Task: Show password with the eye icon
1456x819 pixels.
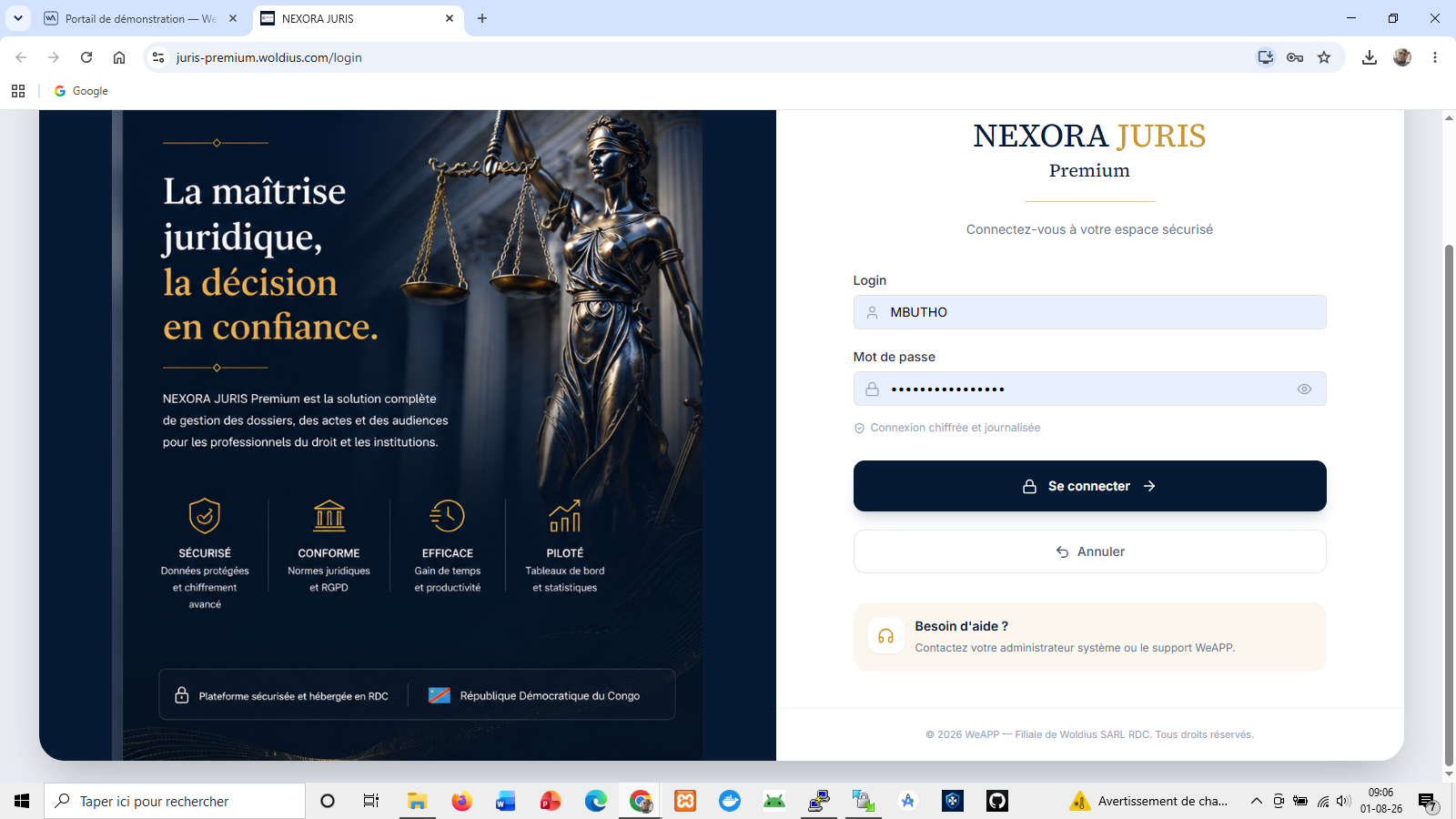Action: point(1304,389)
